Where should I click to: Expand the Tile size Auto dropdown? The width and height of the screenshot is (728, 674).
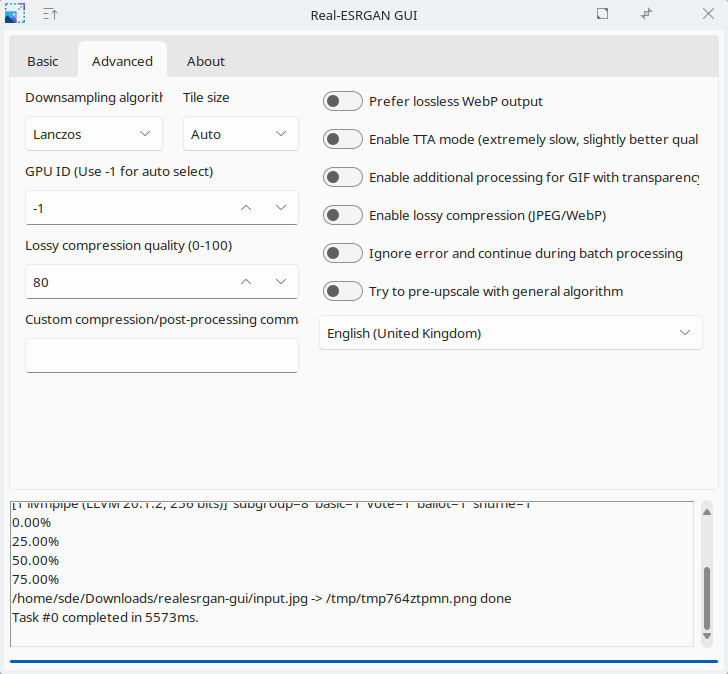240,134
